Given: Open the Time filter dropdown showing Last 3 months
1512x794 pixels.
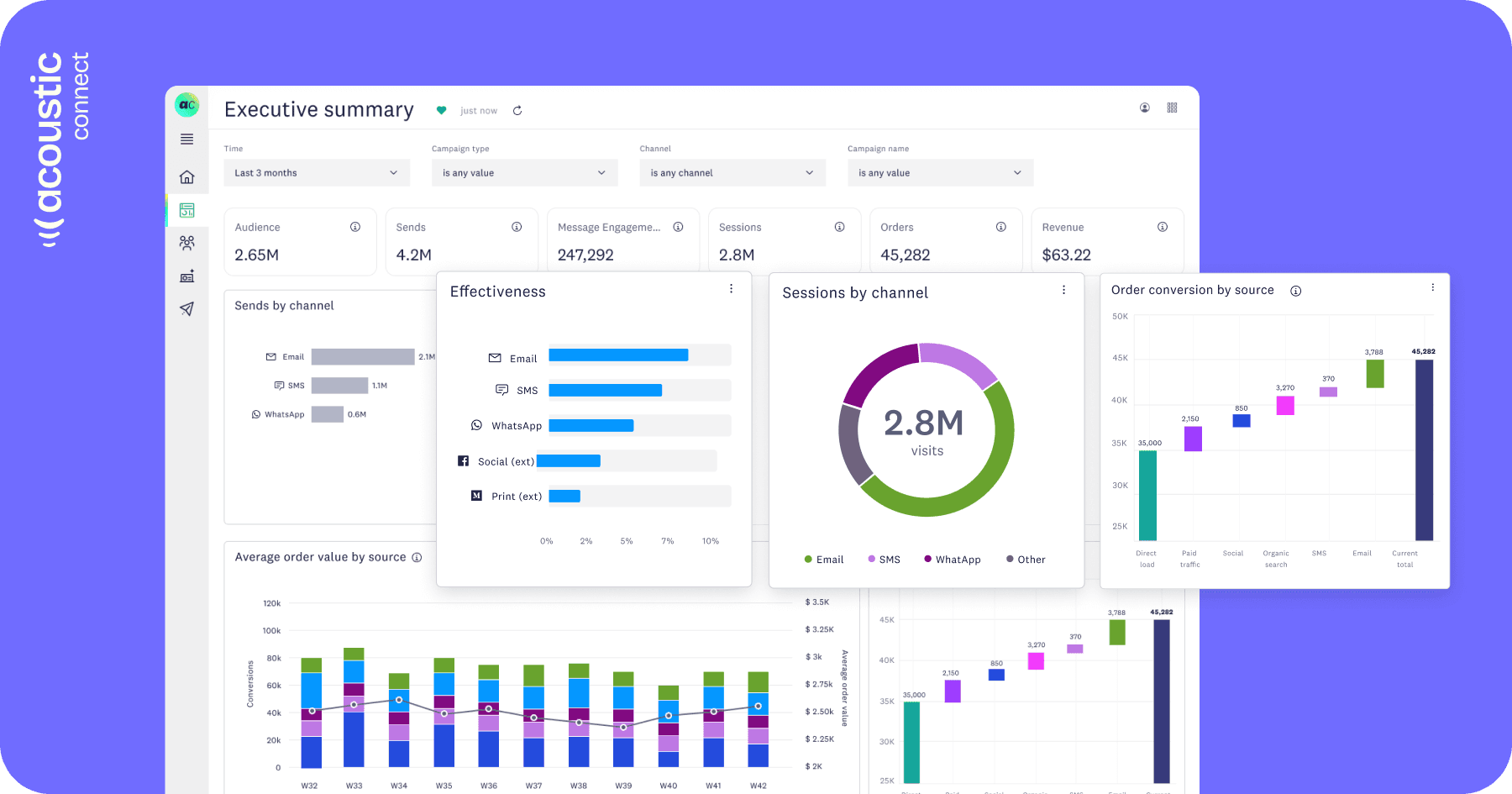Looking at the screenshot, I should pyautogui.click(x=316, y=172).
